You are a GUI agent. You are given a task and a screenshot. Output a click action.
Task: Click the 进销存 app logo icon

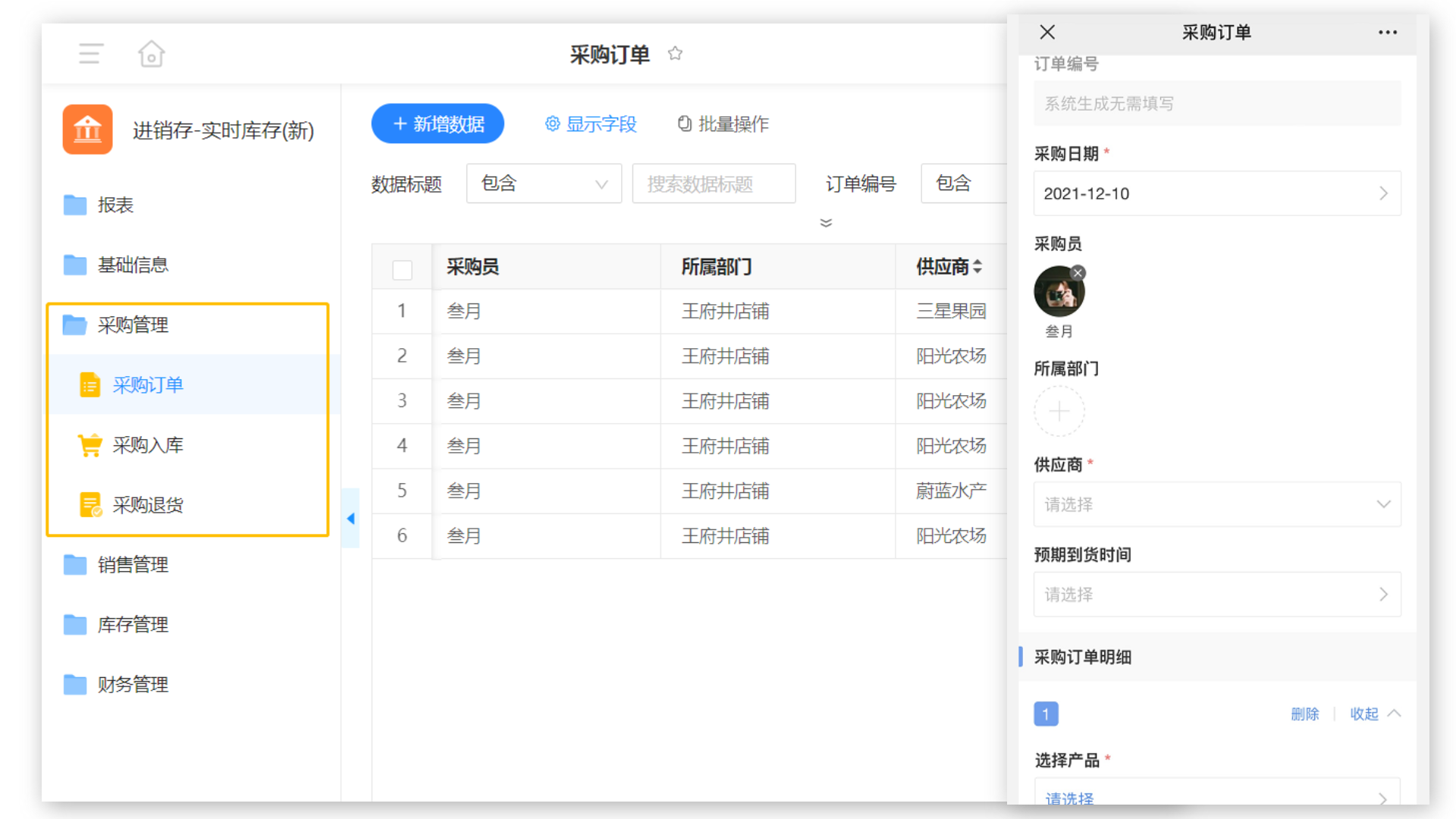pyautogui.click(x=88, y=130)
